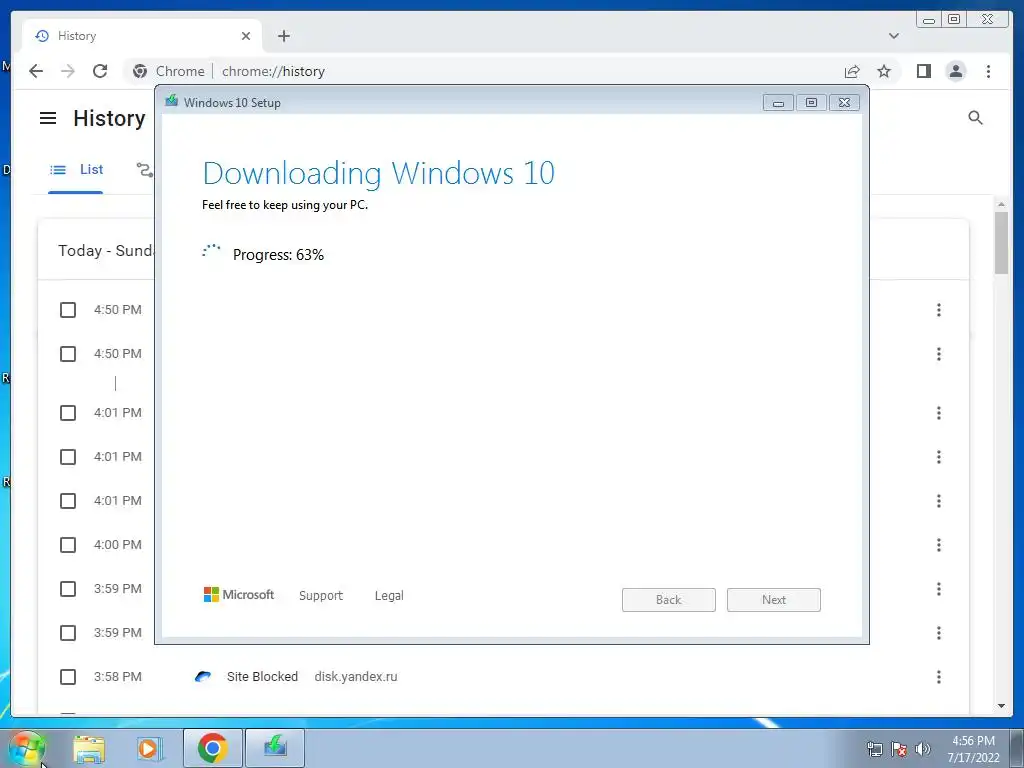Minimize the Windows 10 Setup window
Image resolution: width=1024 pixels, height=768 pixels.
778,103
